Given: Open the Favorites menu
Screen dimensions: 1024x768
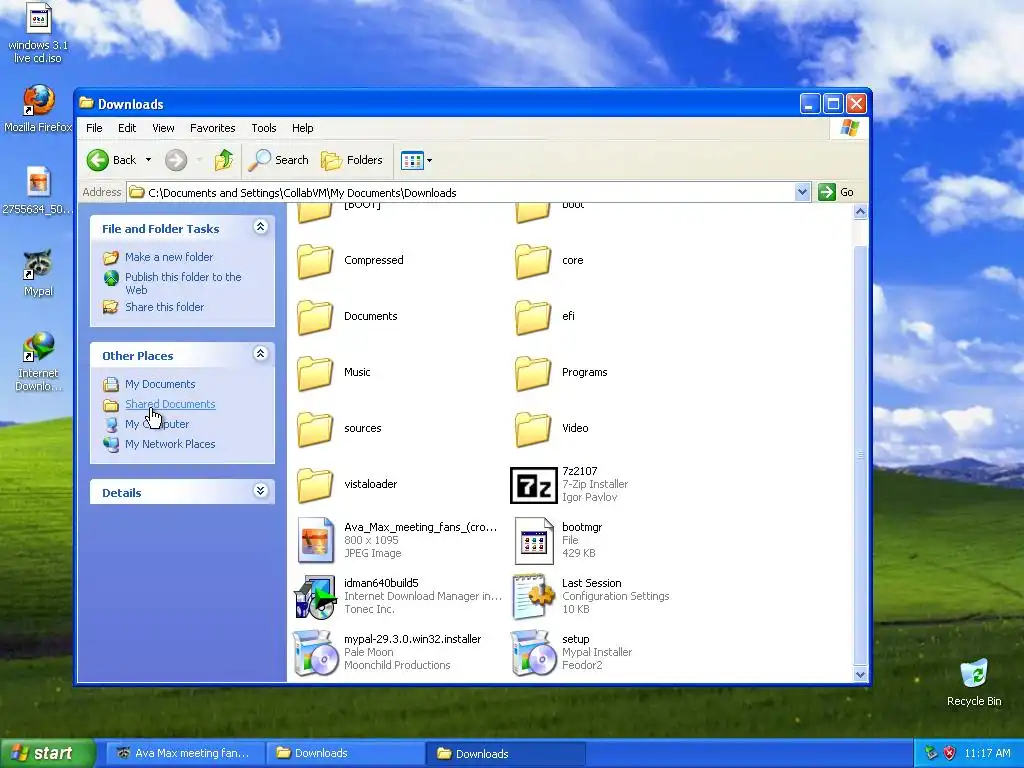Looking at the screenshot, I should [212, 128].
